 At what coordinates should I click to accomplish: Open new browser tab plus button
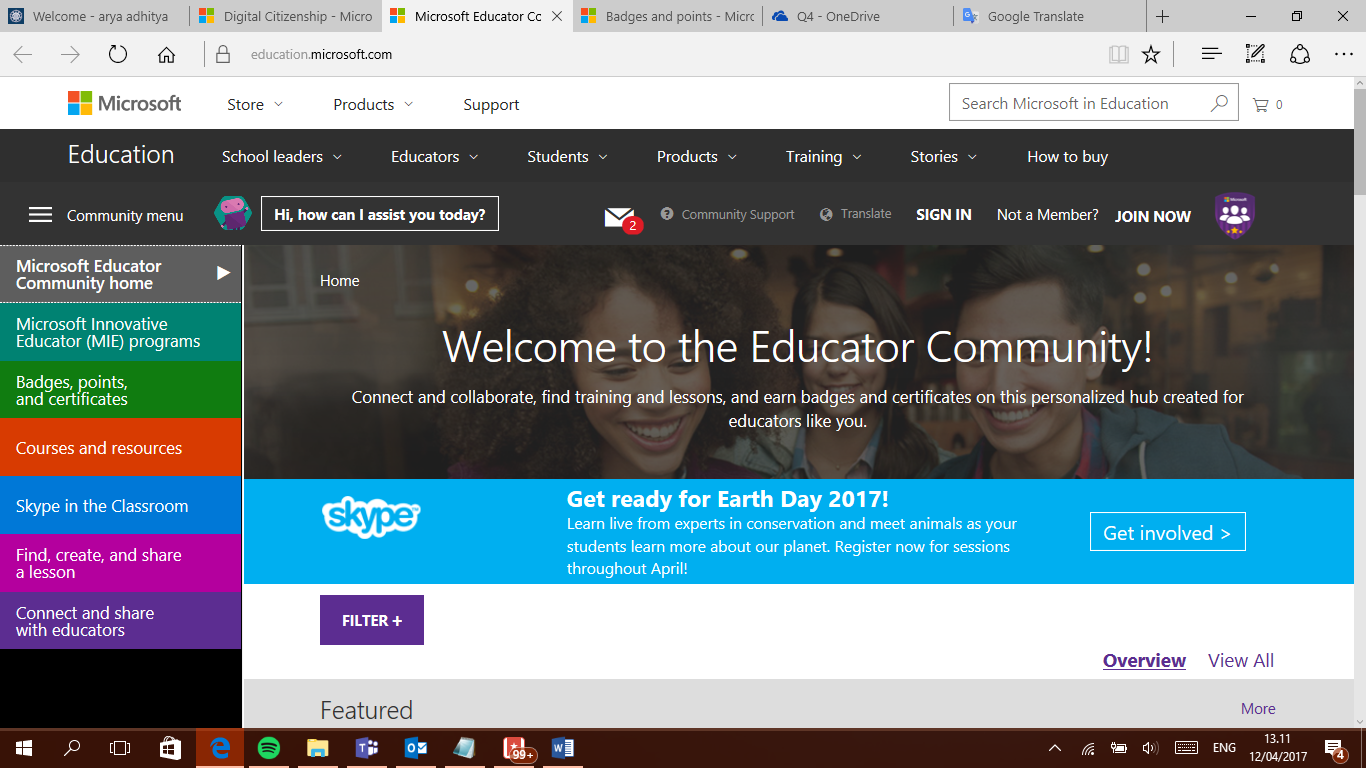point(1162,16)
